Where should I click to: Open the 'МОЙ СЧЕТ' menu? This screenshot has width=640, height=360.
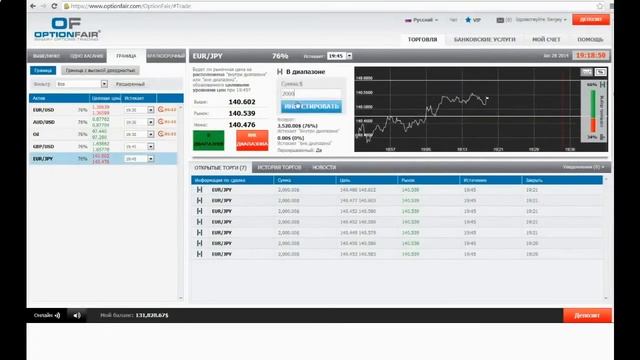point(546,40)
